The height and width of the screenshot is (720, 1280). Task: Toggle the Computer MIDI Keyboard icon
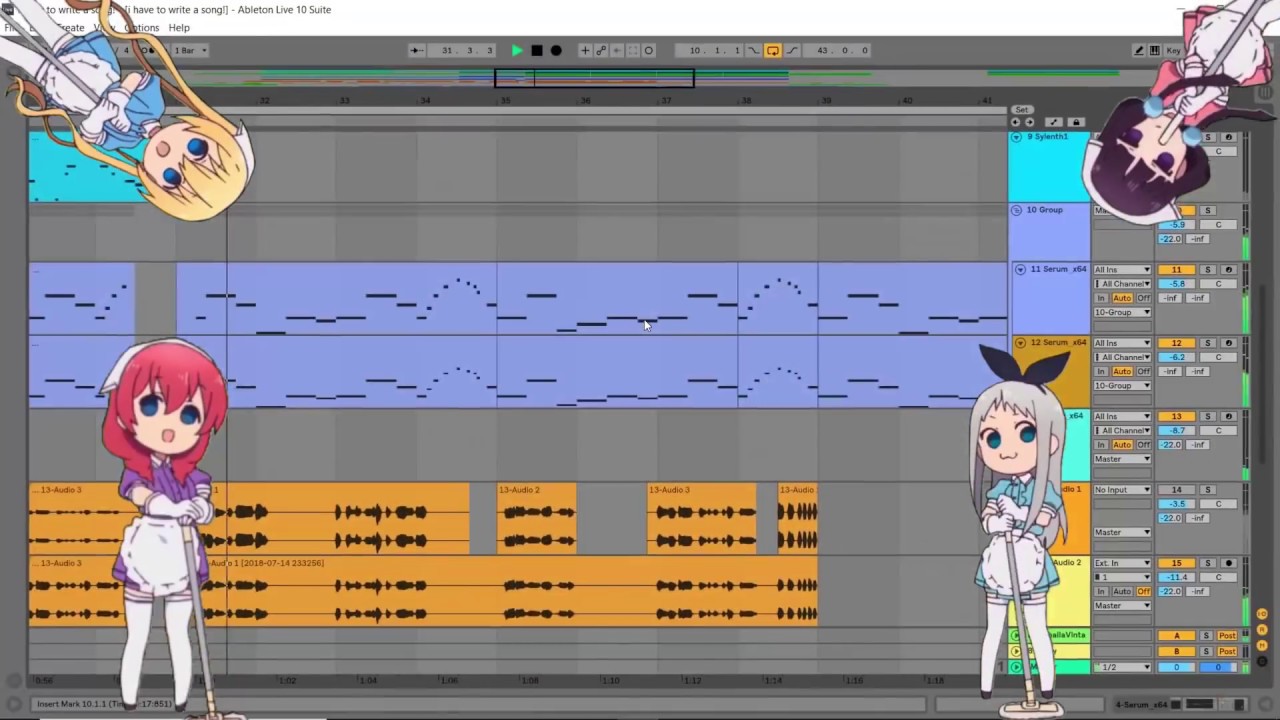point(1155,50)
